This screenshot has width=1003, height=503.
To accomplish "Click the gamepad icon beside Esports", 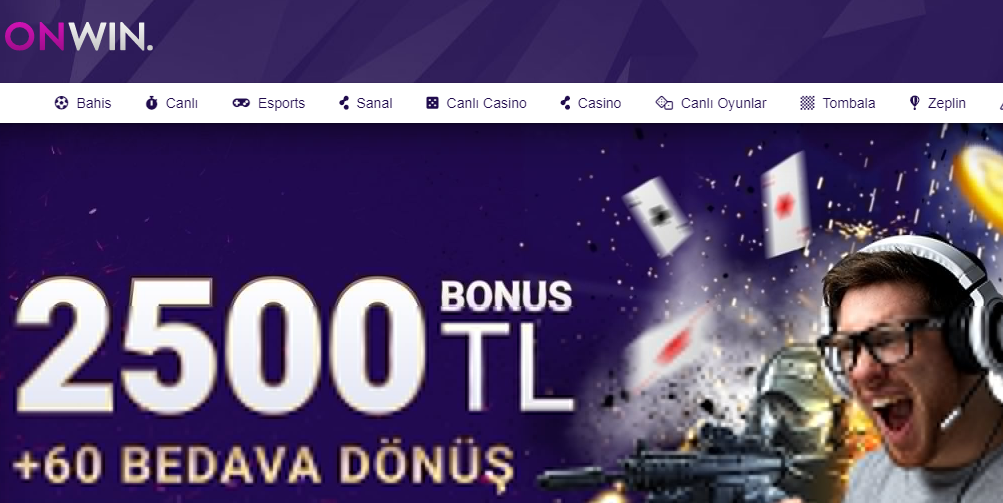I will tap(241, 103).
